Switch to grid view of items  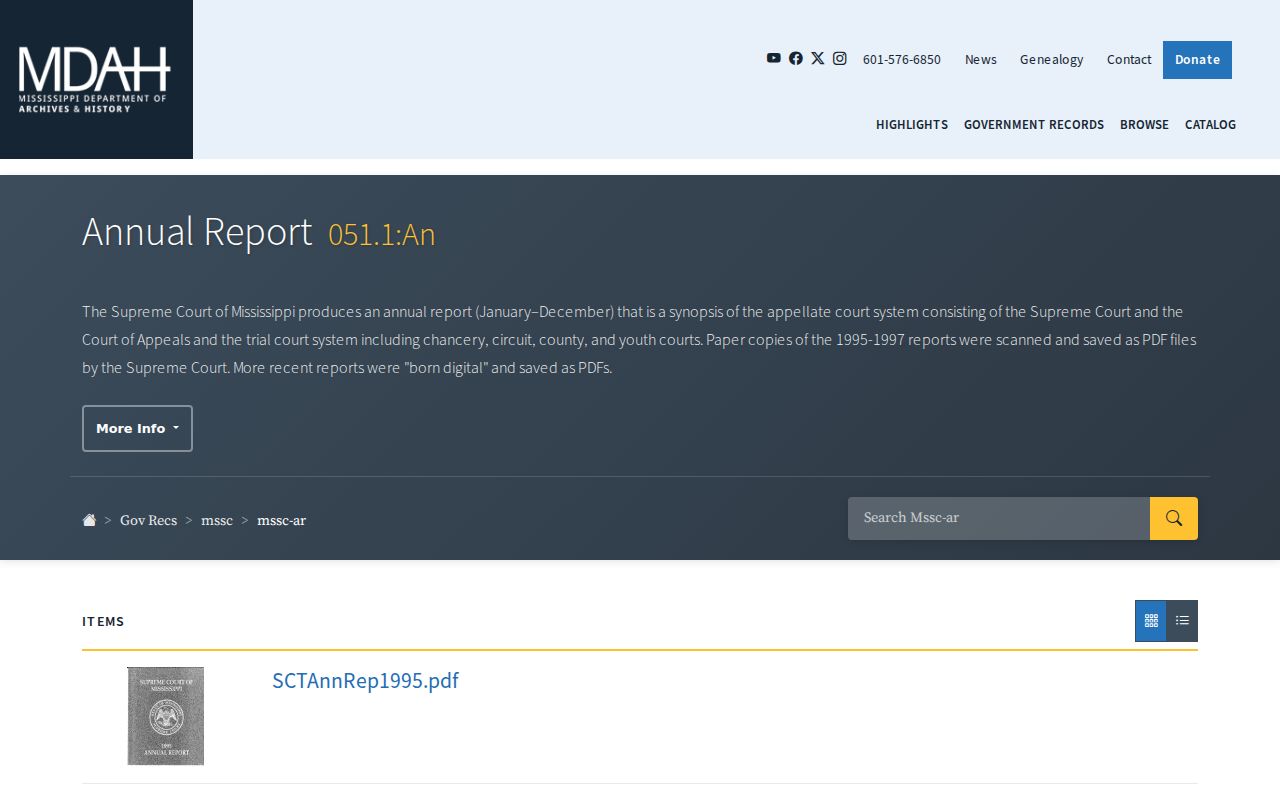(1151, 621)
